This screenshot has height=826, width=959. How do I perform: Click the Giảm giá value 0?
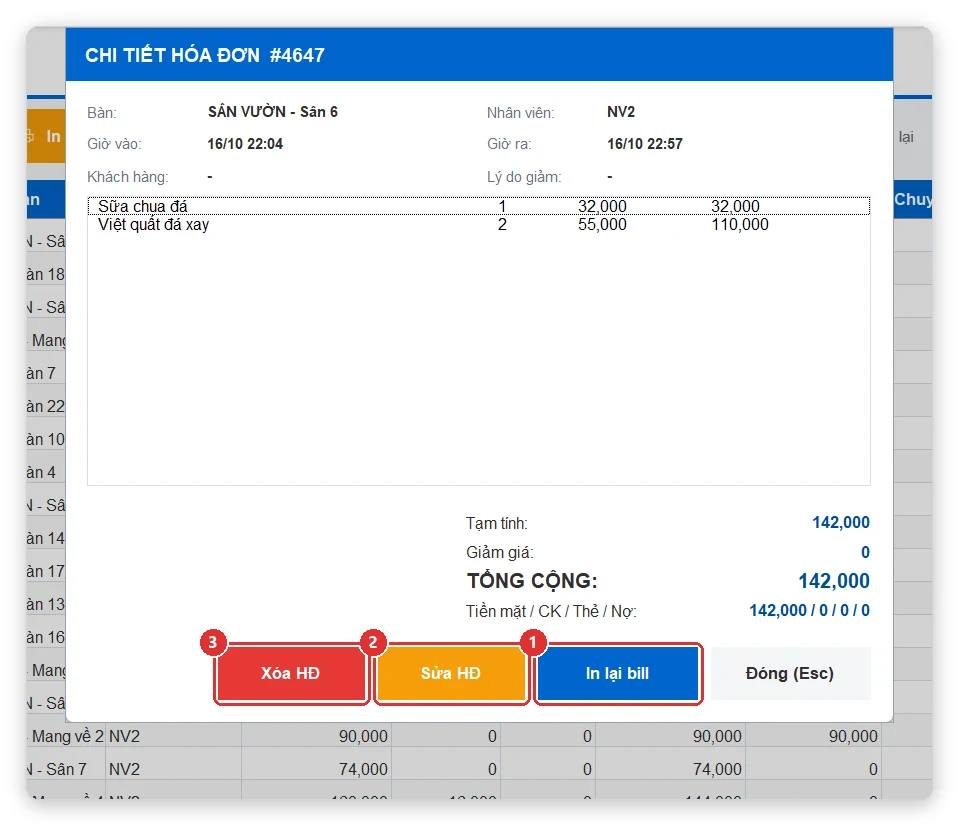865,552
